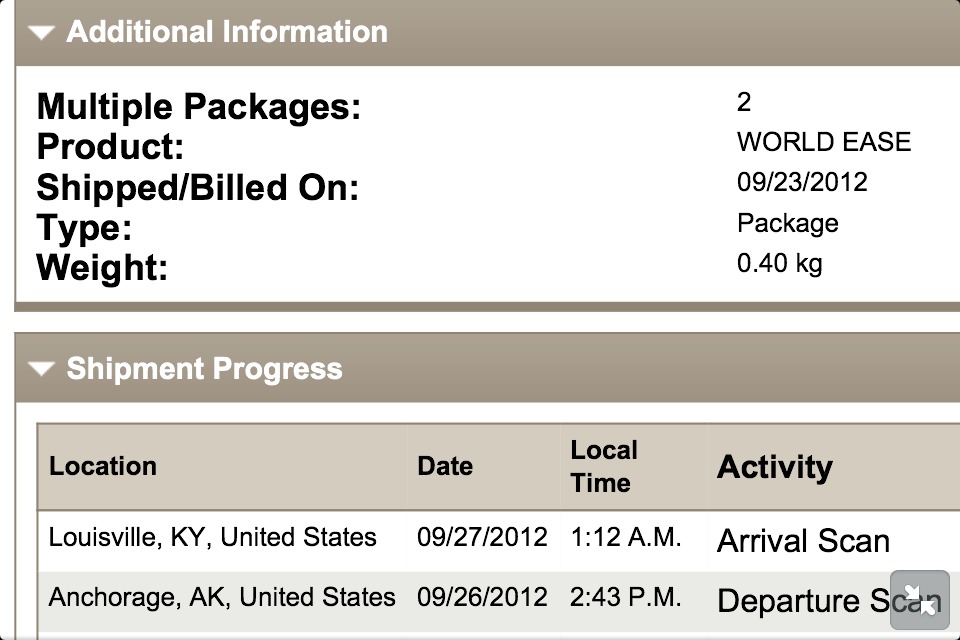Tap the exit fullscreen arrows icon
The image size is (960, 640).
click(x=919, y=599)
